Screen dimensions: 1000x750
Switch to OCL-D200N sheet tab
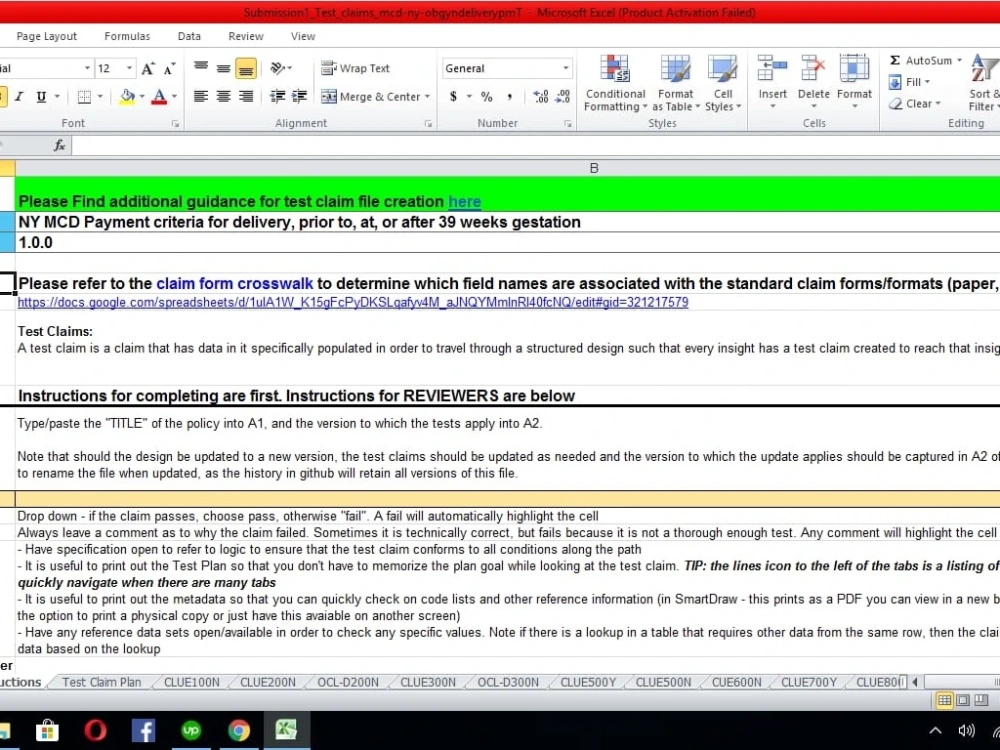[x=348, y=682]
